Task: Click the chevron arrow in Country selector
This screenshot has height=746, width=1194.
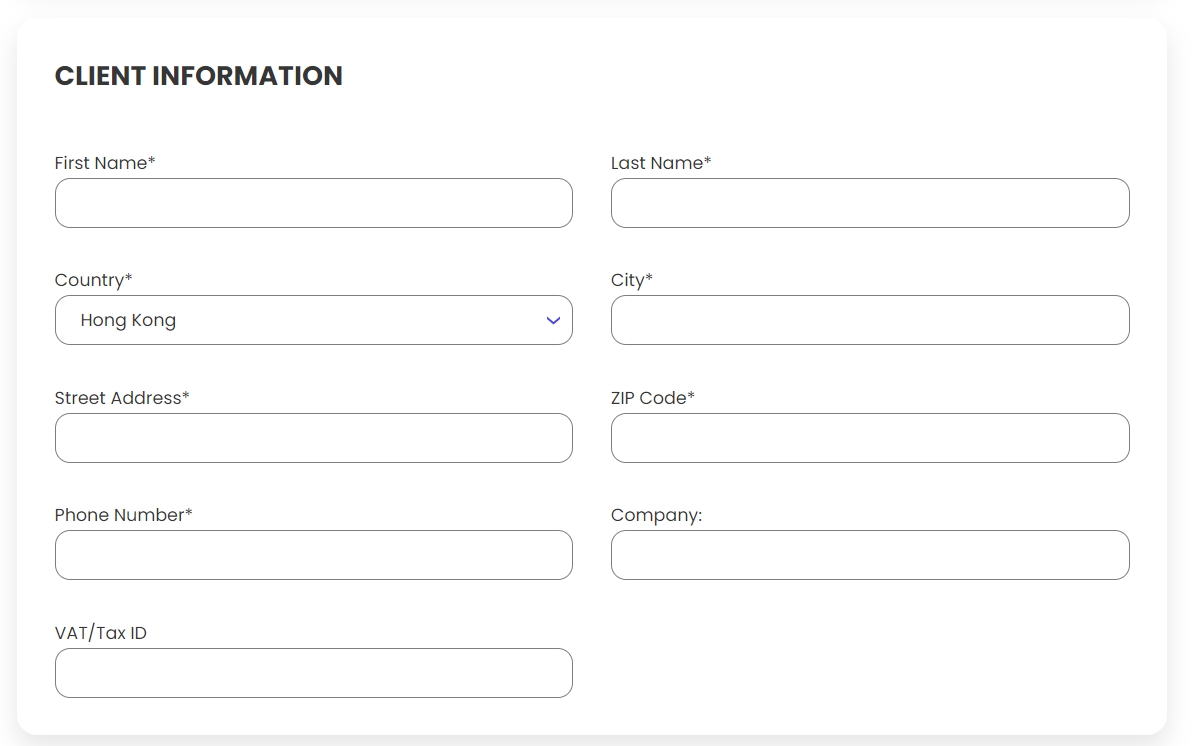Action: tap(553, 321)
